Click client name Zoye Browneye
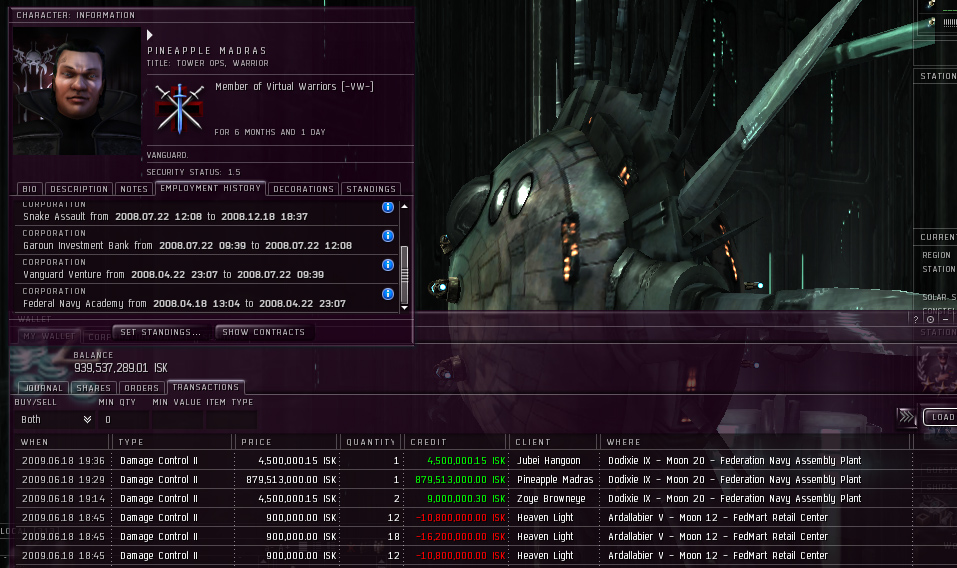 point(551,498)
